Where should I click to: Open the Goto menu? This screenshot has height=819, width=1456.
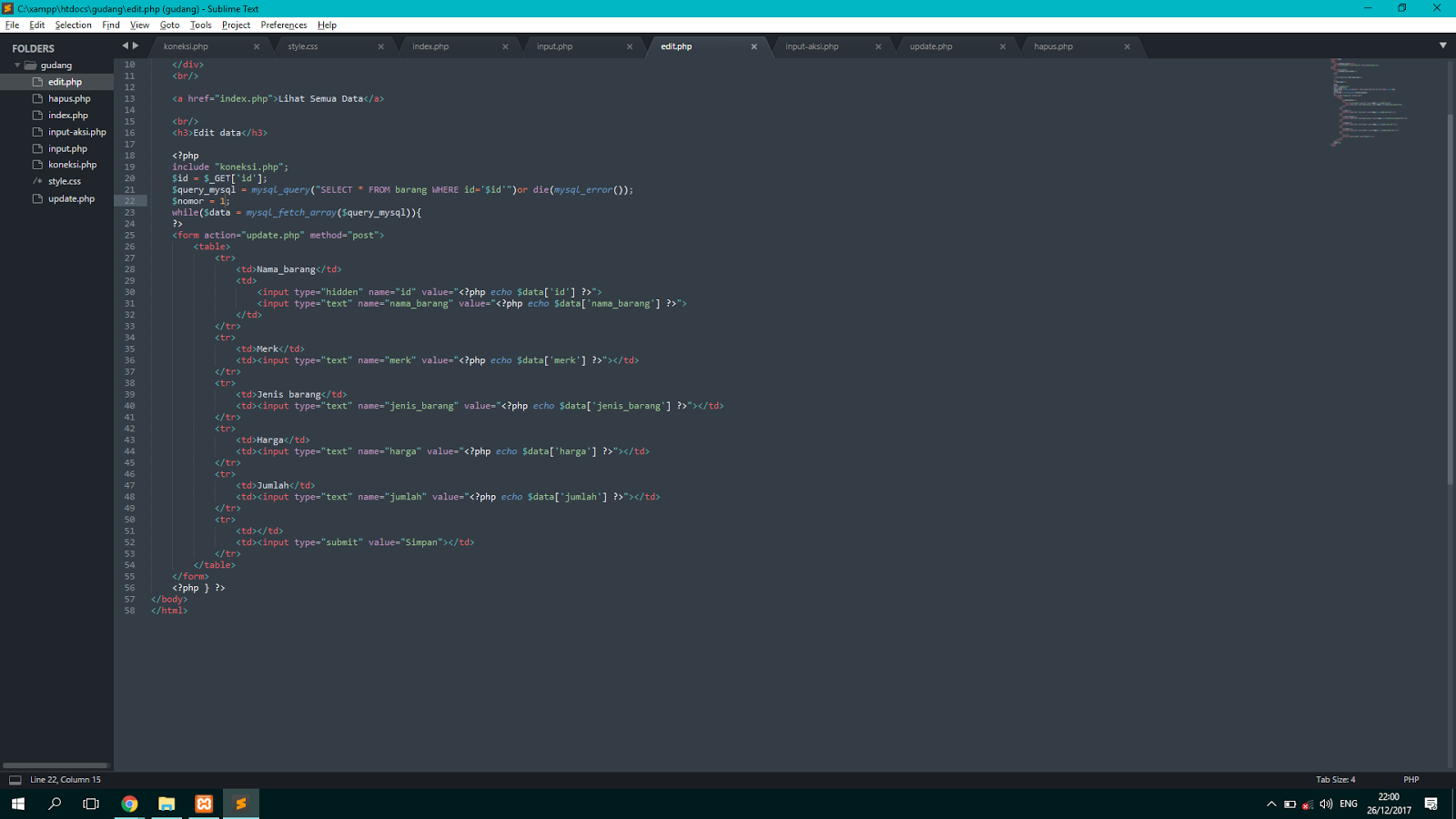click(169, 25)
